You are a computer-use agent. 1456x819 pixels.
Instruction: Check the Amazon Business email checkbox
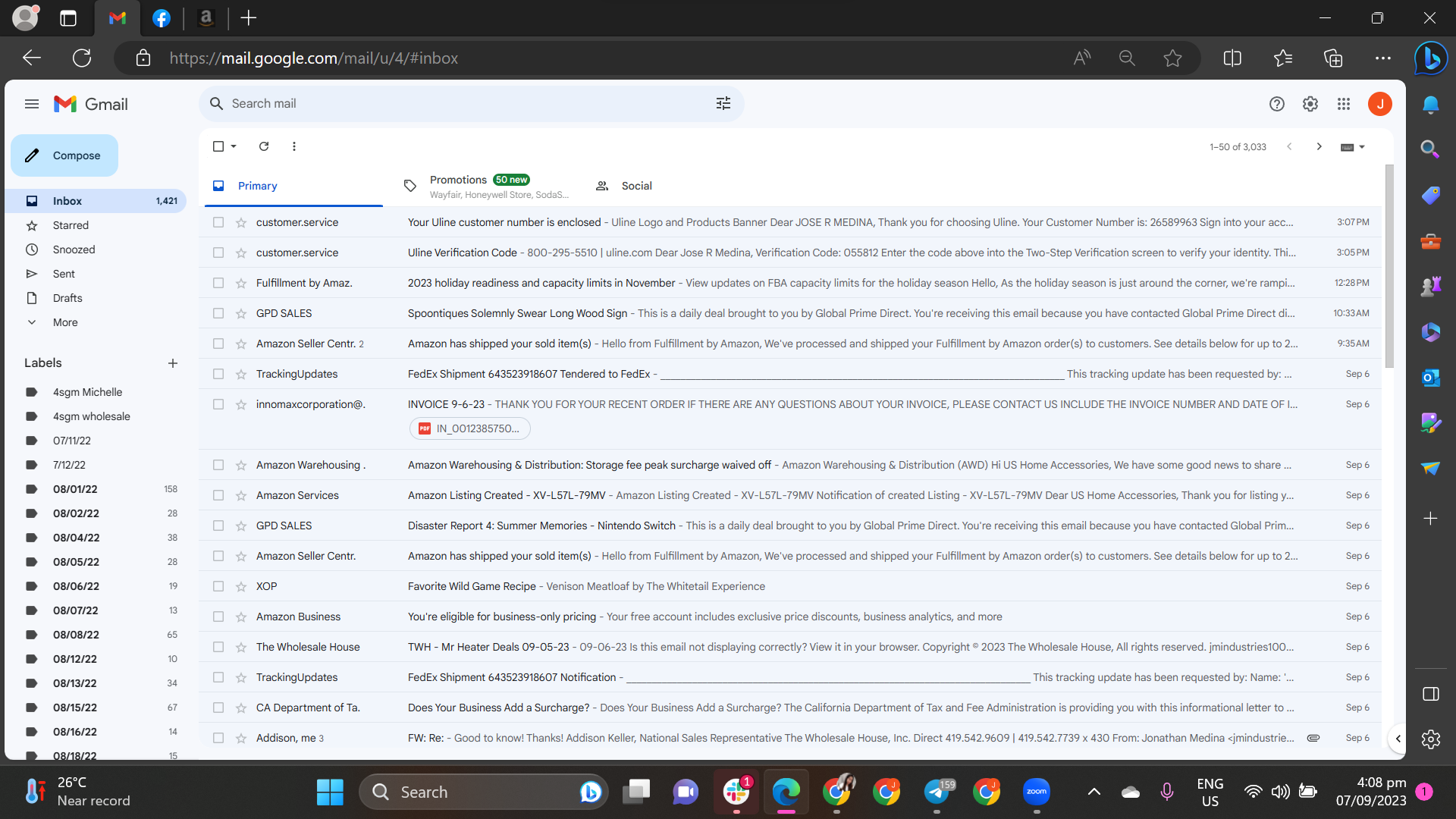click(218, 617)
